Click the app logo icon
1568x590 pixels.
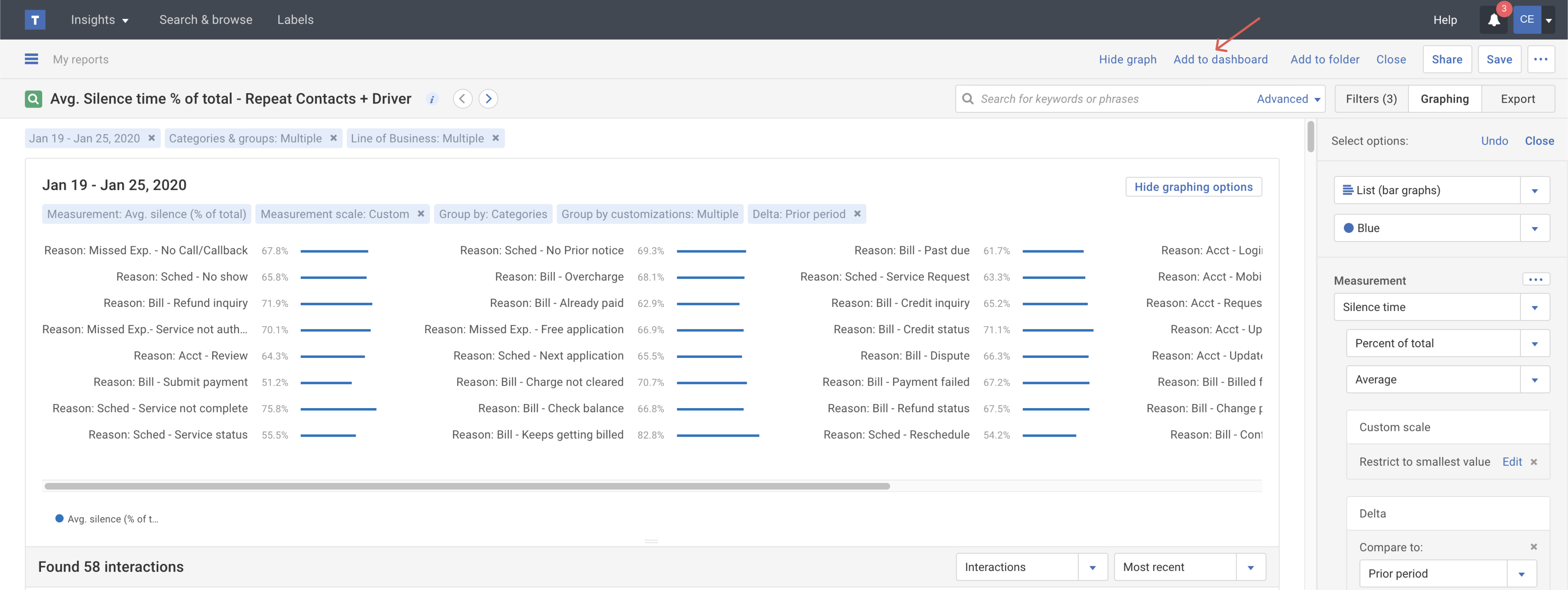coord(35,19)
